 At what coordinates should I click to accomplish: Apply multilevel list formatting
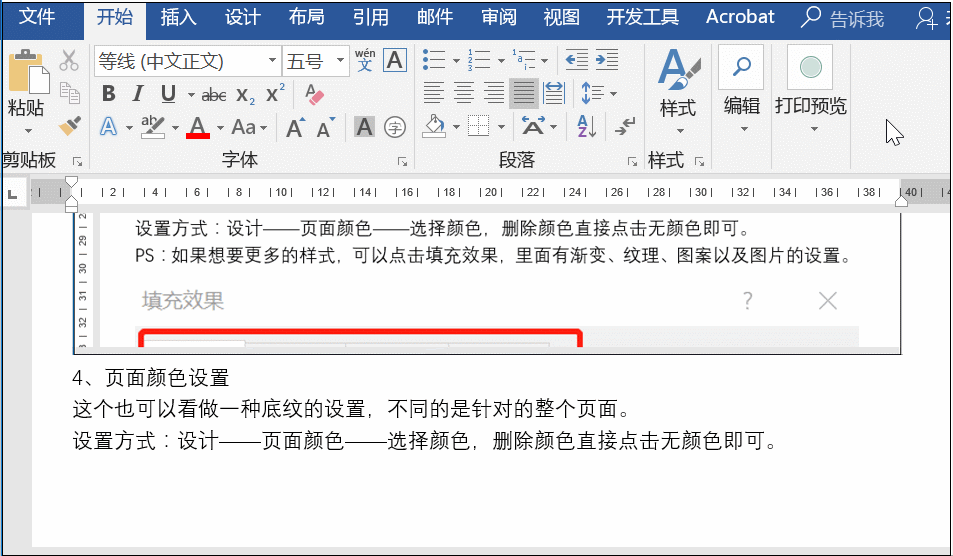pos(523,60)
